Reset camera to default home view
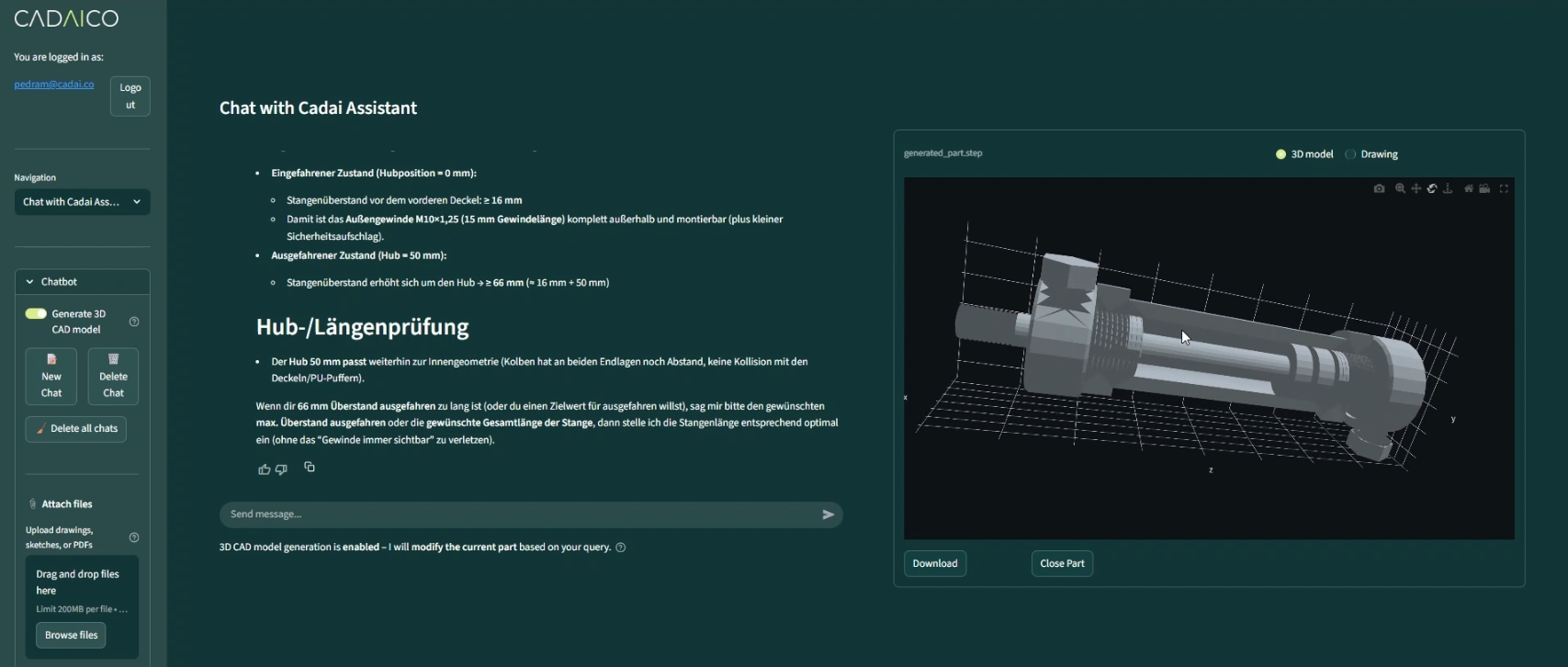 tap(1469, 188)
